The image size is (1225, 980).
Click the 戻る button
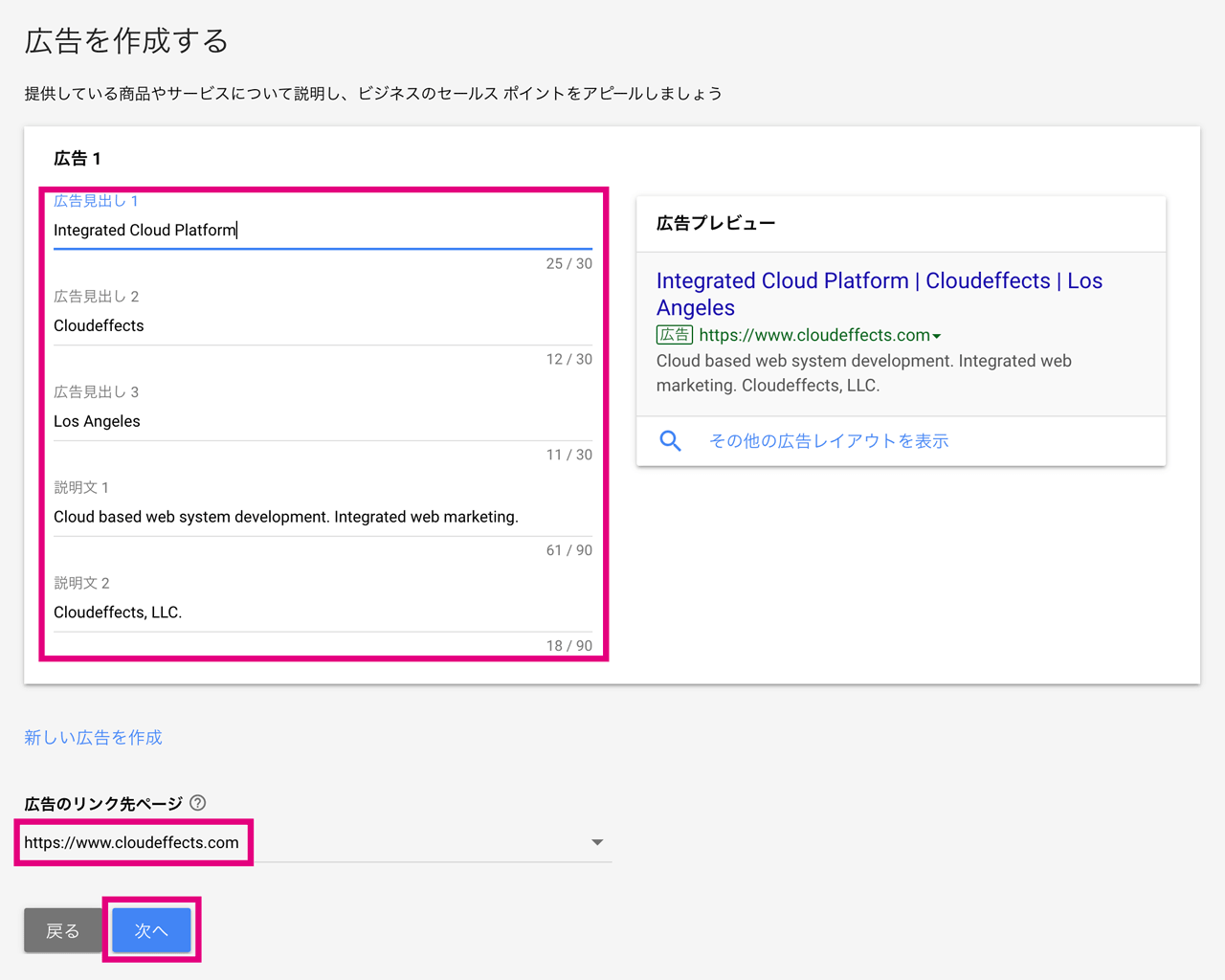click(63, 930)
